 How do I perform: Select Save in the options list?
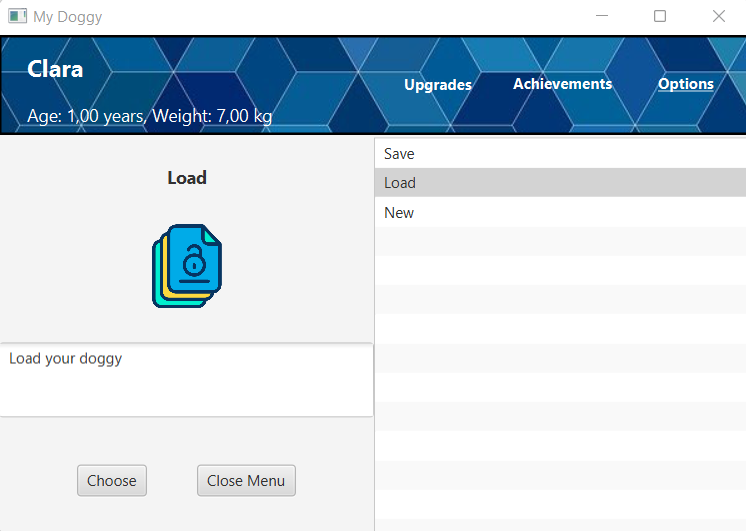560,154
